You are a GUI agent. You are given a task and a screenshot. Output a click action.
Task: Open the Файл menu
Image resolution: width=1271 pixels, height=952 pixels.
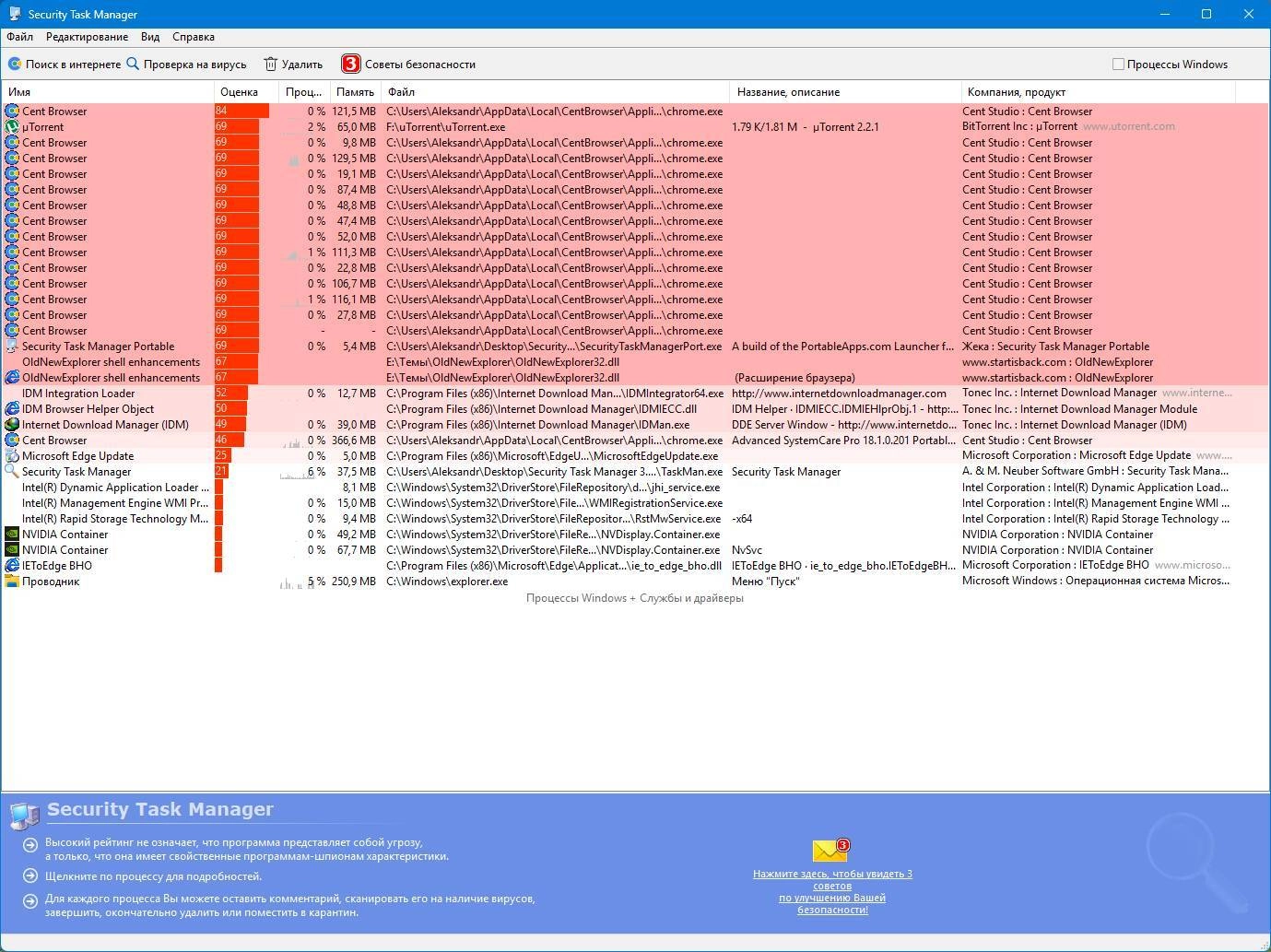click(x=19, y=37)
